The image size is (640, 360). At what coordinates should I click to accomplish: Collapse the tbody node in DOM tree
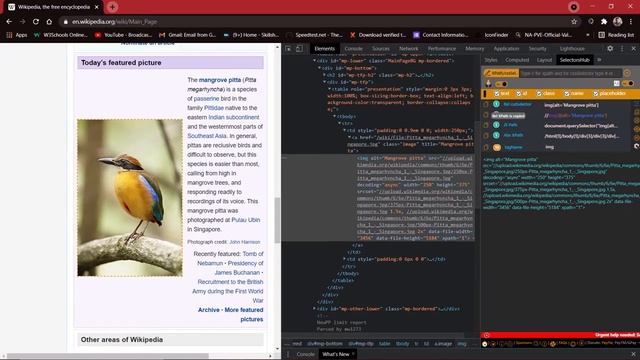coord(335,116)
